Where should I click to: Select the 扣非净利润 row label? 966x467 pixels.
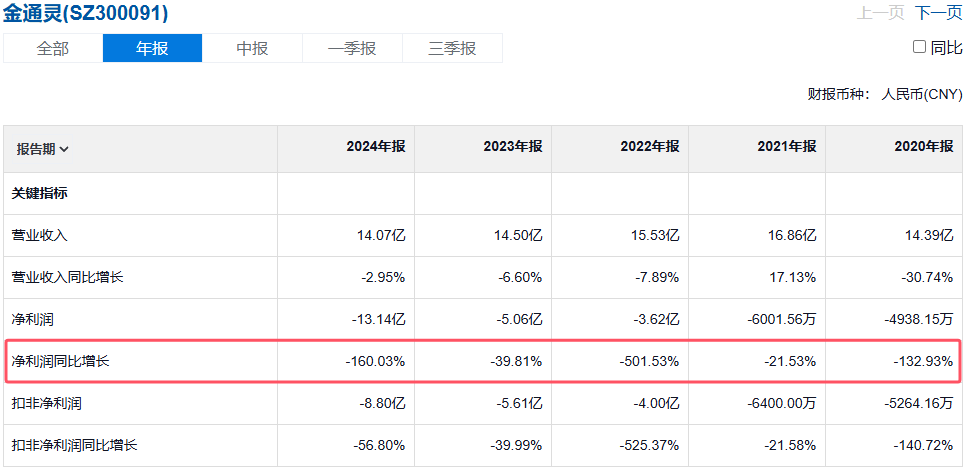pos(47,404)
